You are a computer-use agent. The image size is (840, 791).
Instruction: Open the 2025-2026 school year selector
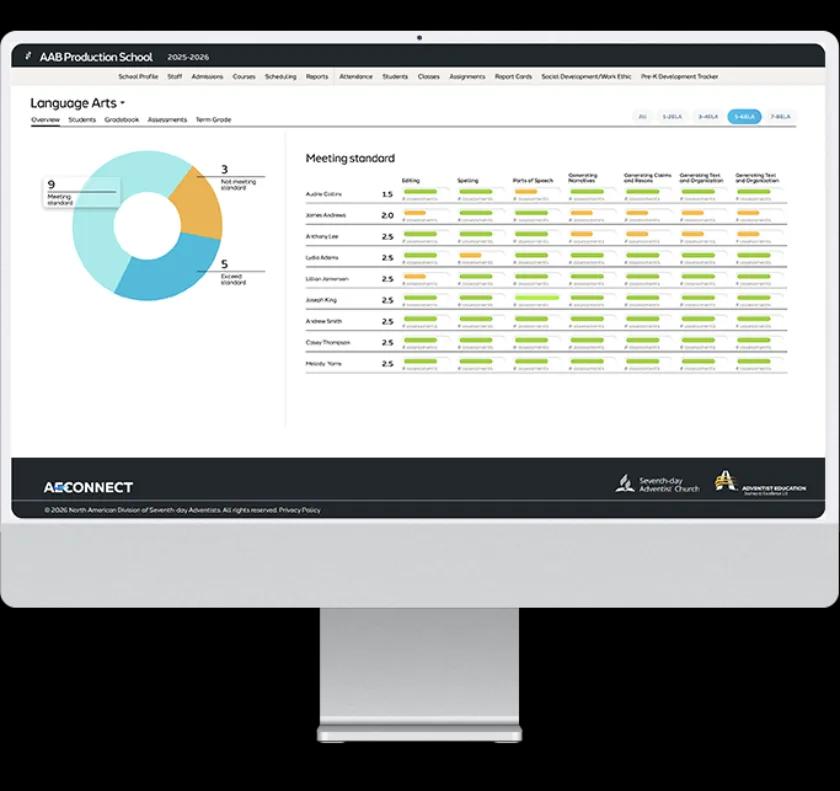point(188,57)
